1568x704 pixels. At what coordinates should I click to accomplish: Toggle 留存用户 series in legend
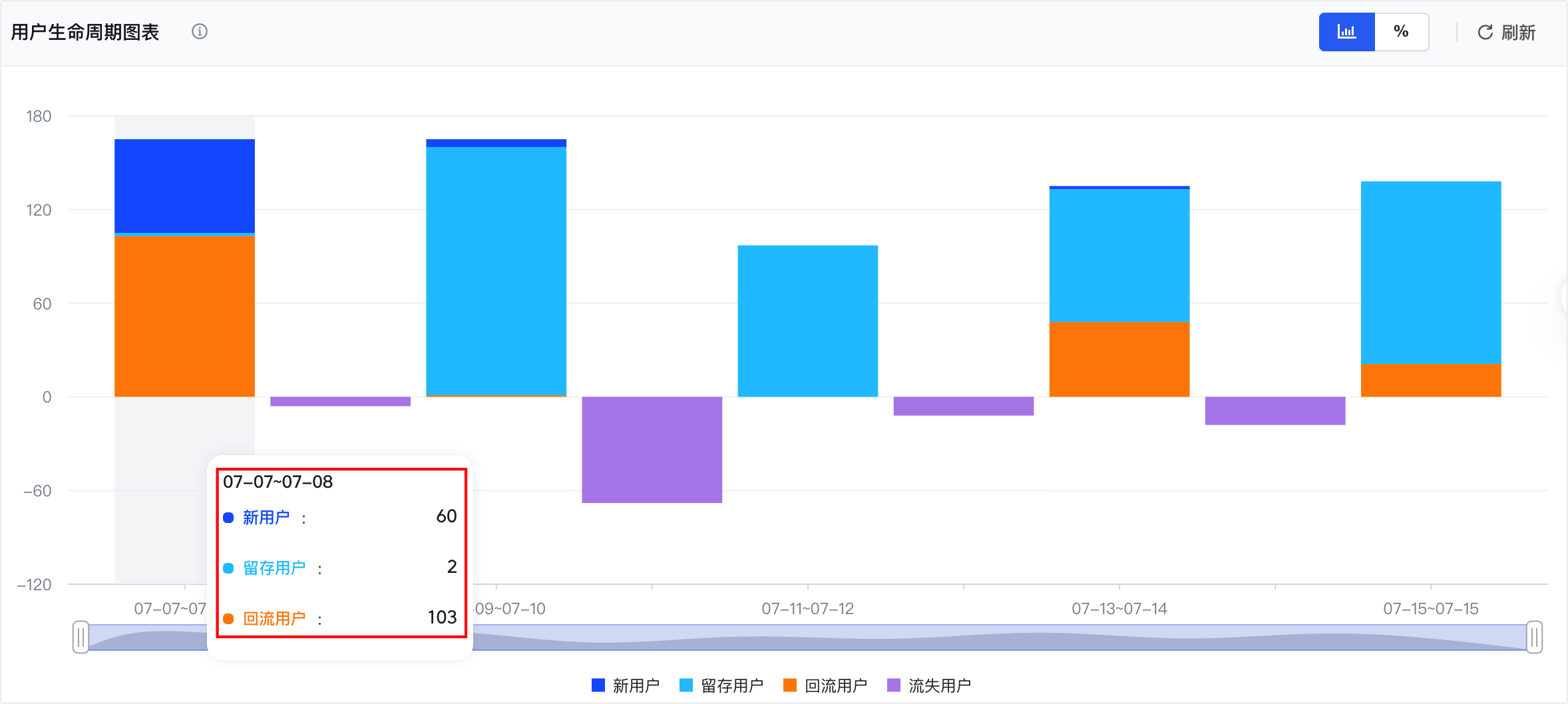(721, 685)
